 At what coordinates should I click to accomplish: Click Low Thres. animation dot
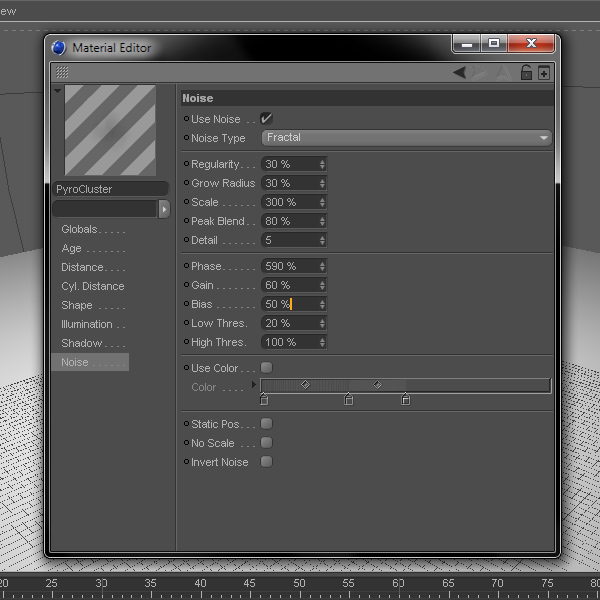click(186, 323)
